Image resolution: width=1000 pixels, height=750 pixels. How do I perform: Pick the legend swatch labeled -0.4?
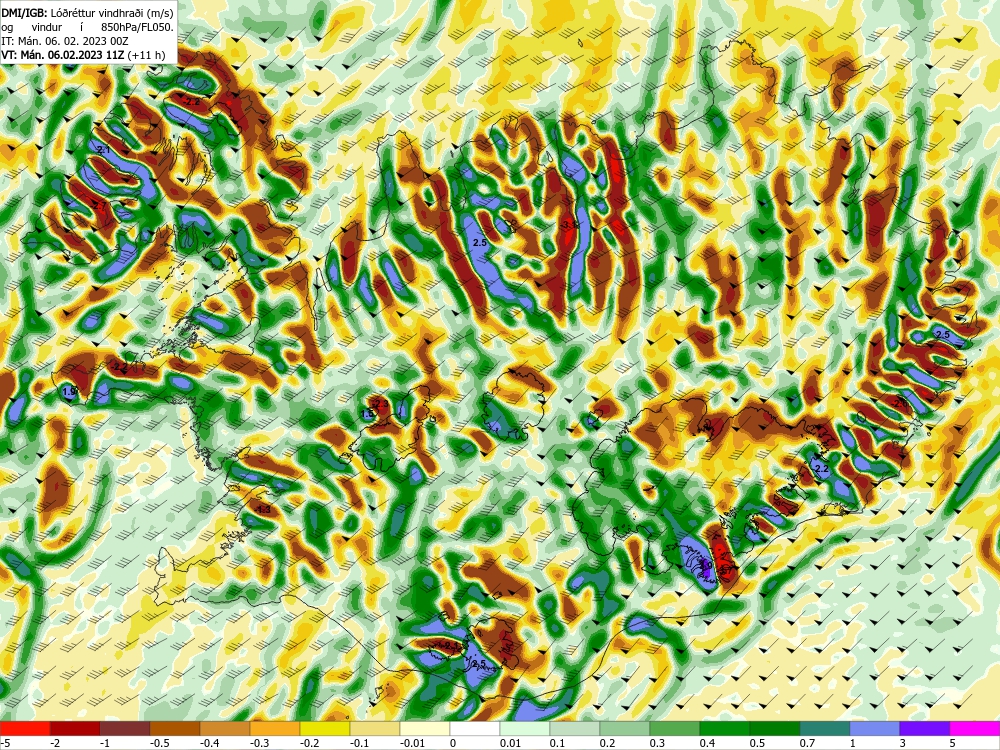click(x=224, y=728)
